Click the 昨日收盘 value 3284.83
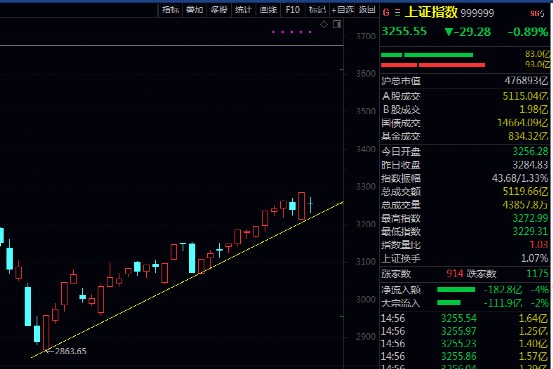Image resolution: width=553 pixels, height=369 pixels. [x=530, y=165]
